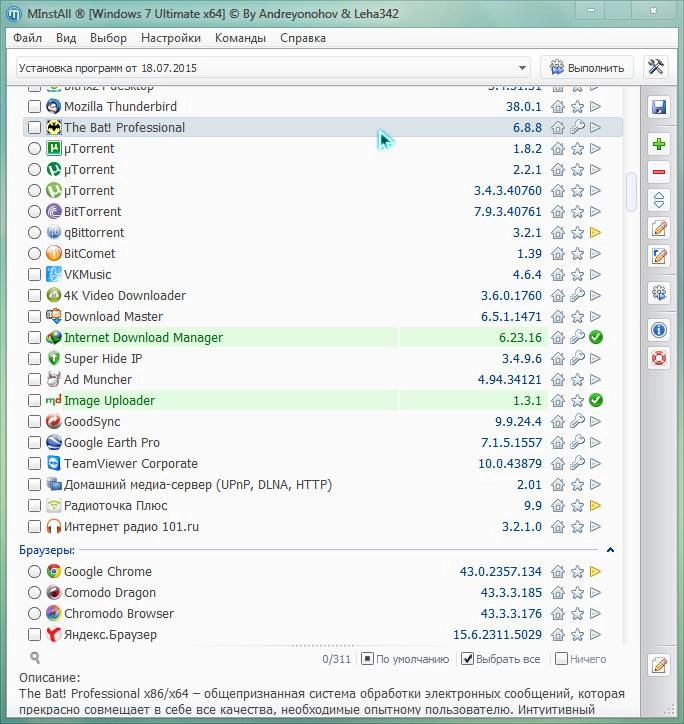The image size is (684, 724).
Task: Click the Chromodo Browser row name
Action: [x=119, y=614]
